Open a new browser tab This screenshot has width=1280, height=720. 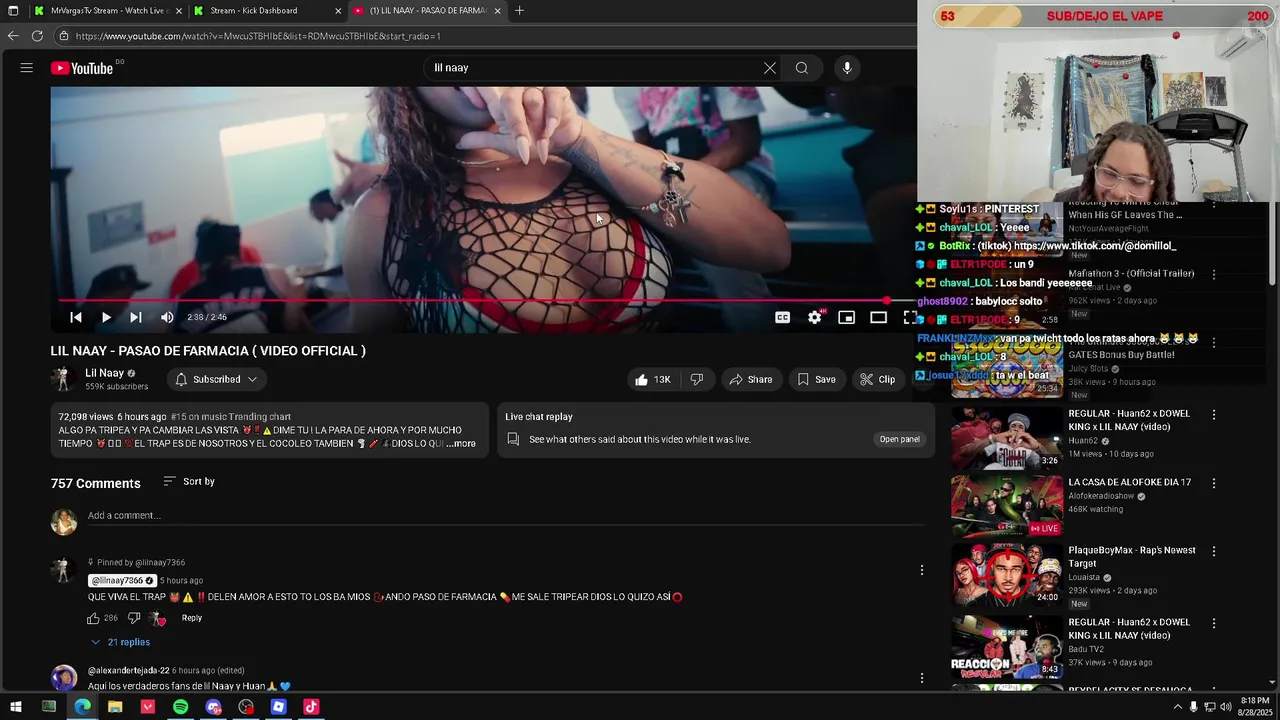519,11
